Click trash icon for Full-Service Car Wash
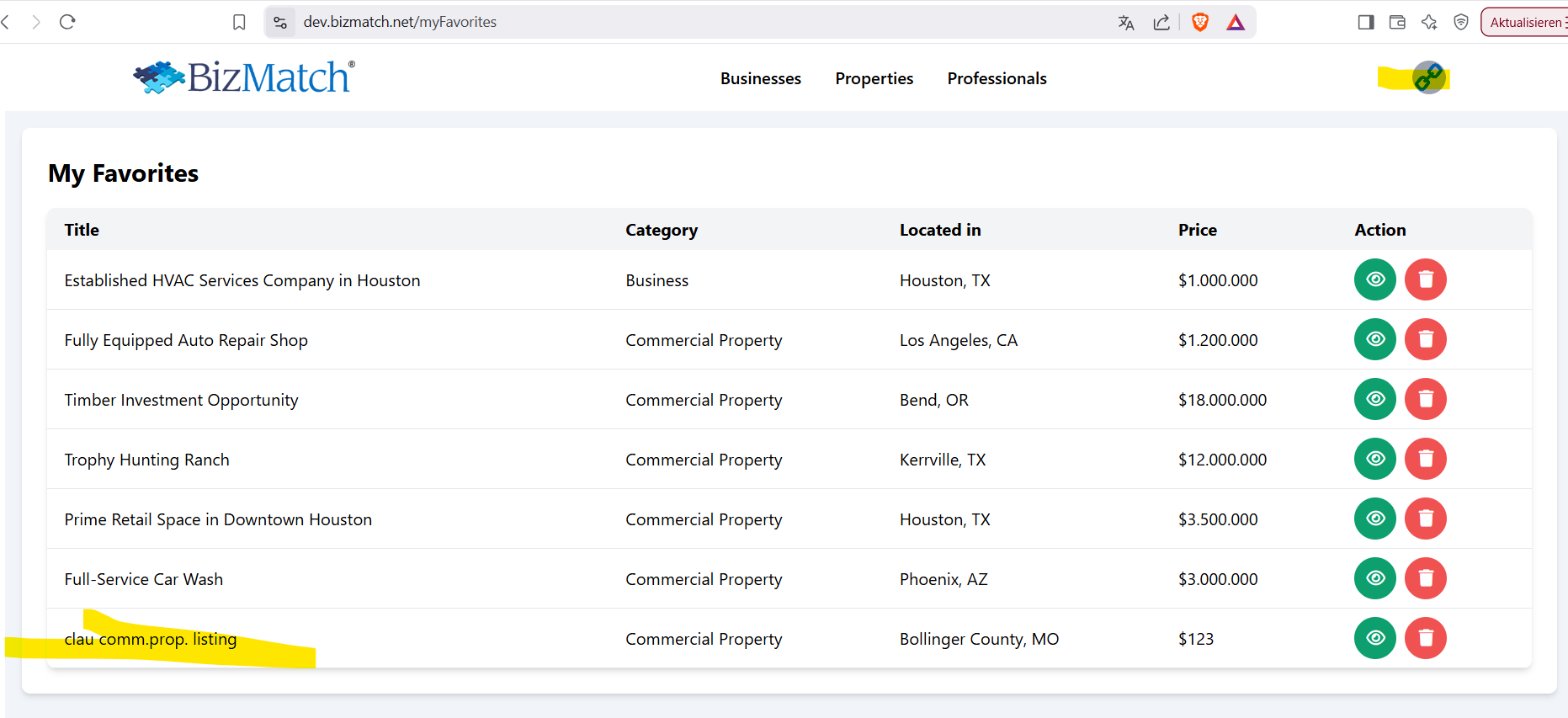Viewport: 1568px width, 718px height. 1425,578
